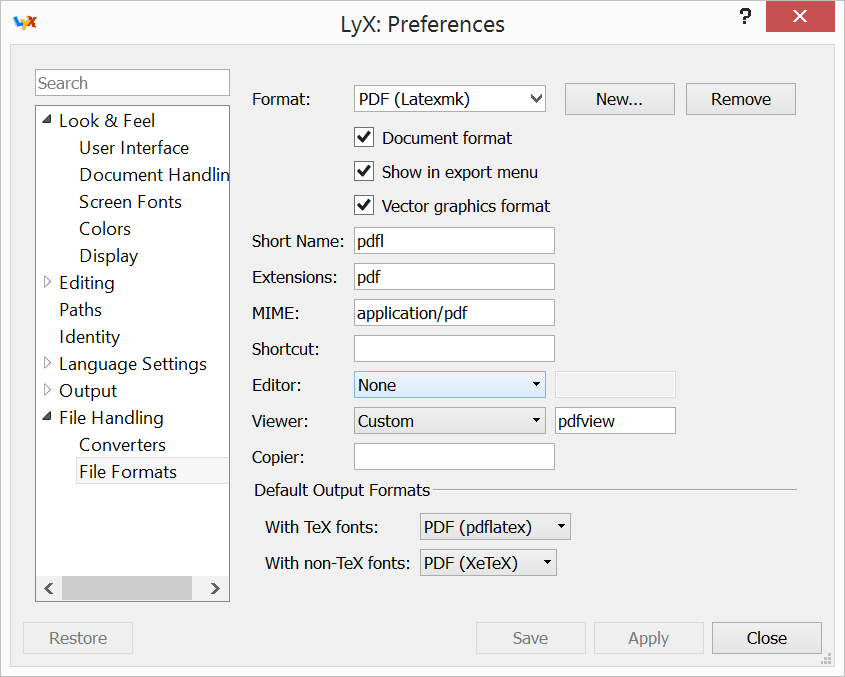
Task: Expand the Editing tree category
Action: 47,283
